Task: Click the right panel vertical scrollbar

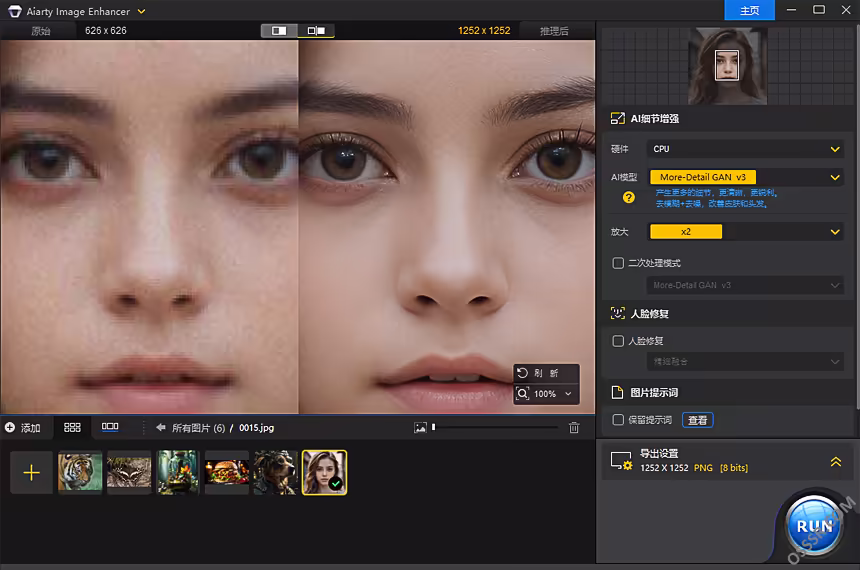Action: (x=857, y=217)
